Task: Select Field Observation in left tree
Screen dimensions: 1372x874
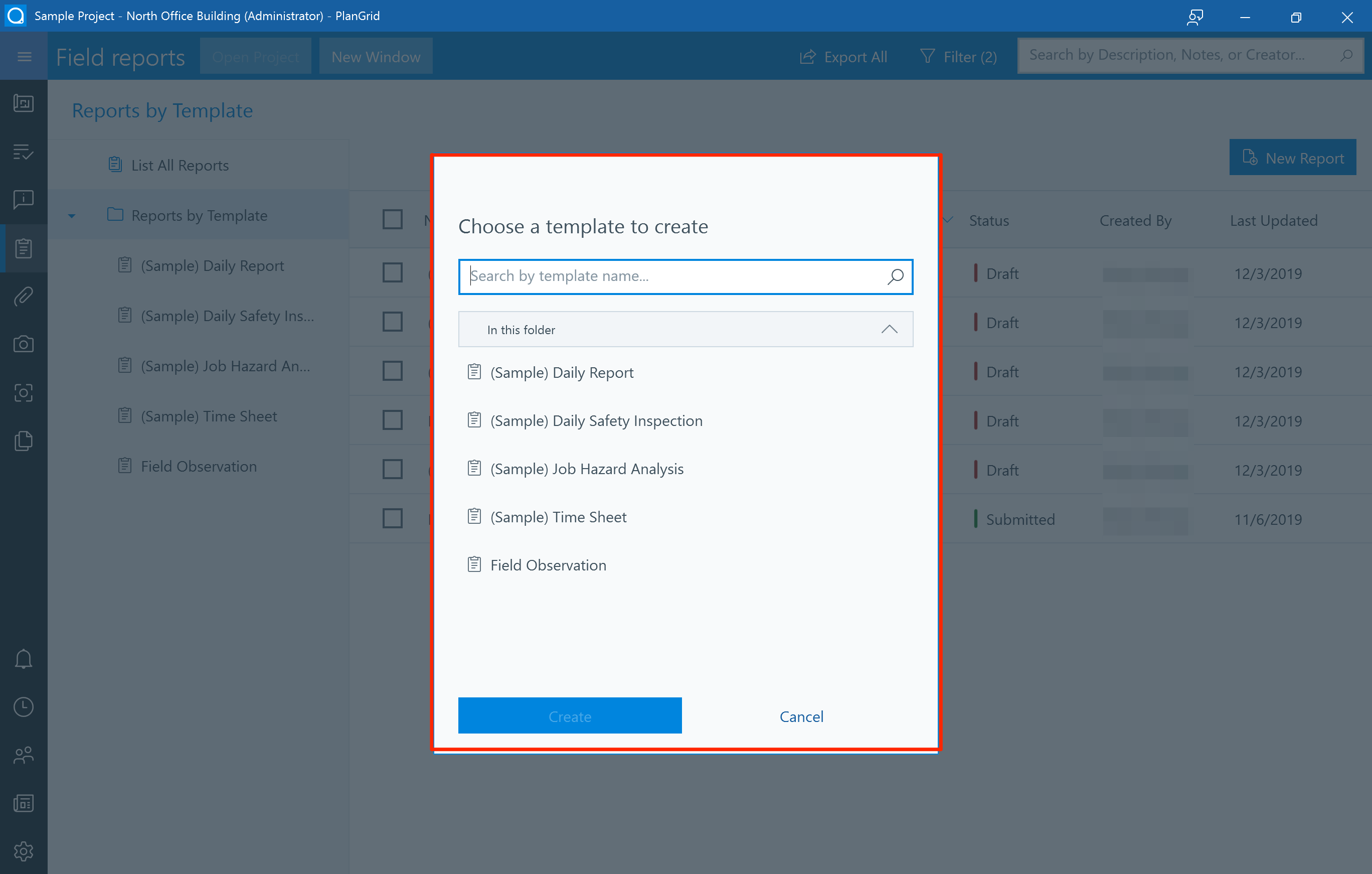Action: [x=198, y=467]
